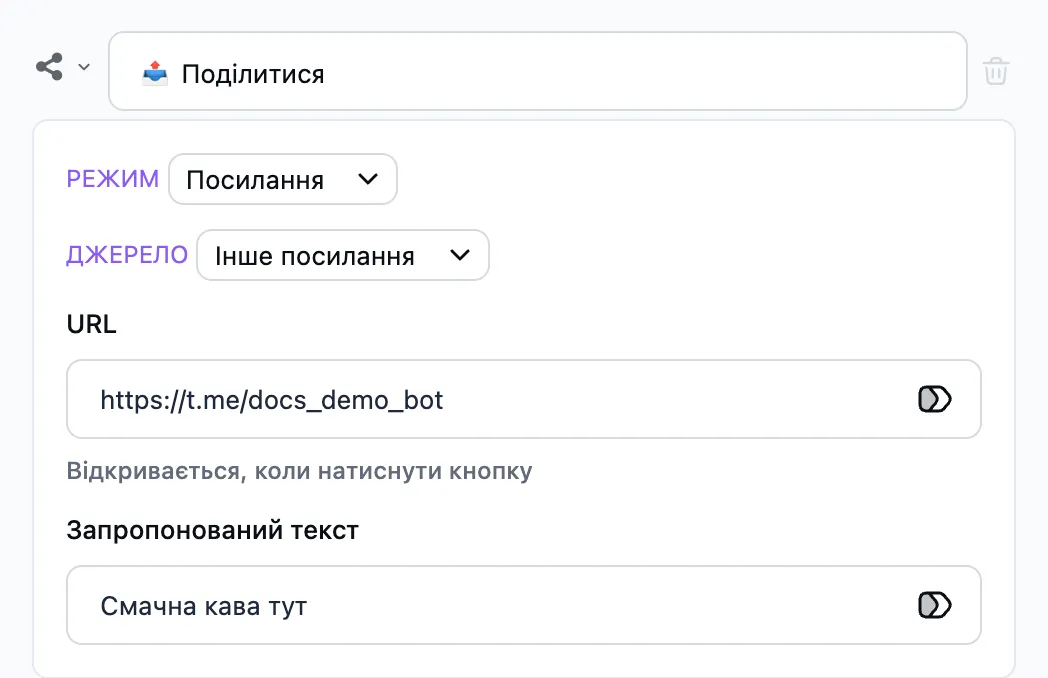Screen dimensions: 1048x678
Task: Open the РЕЖИМ dropdown showing Посилання
Action: 283,179
